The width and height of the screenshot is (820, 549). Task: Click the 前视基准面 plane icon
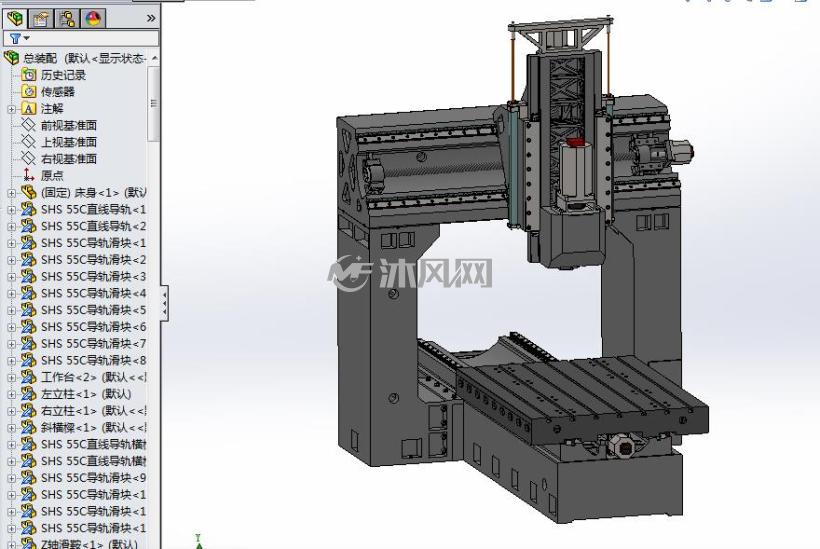pyautogui.click(x=28, y=125)
